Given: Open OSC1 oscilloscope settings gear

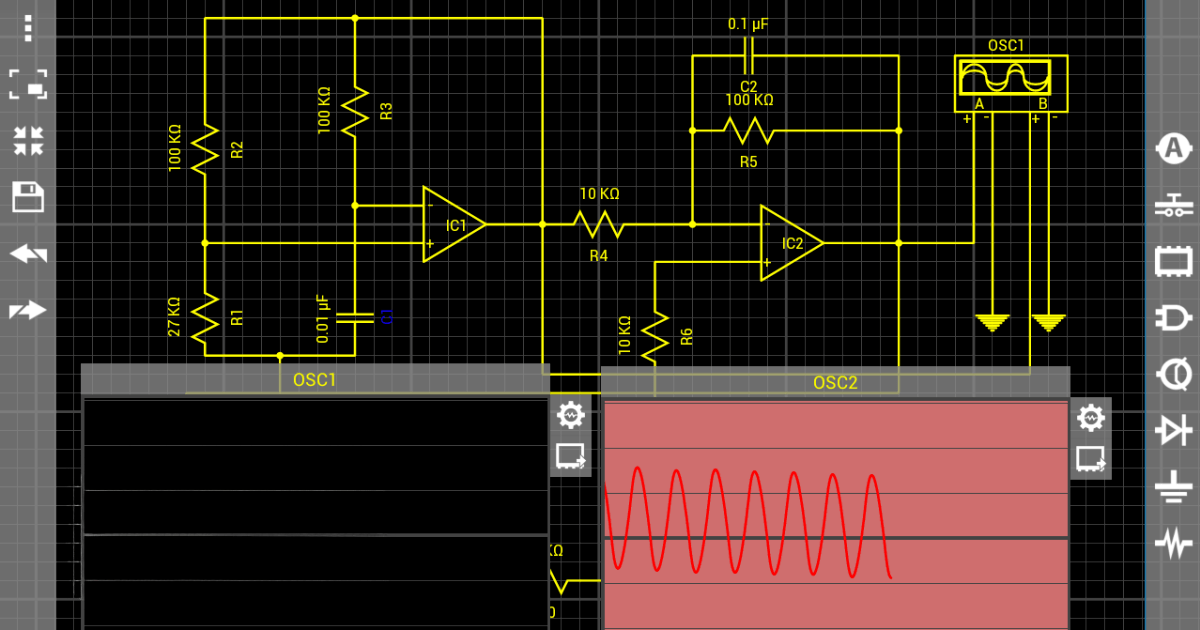Looking at the screenshot, I should 570,413.
